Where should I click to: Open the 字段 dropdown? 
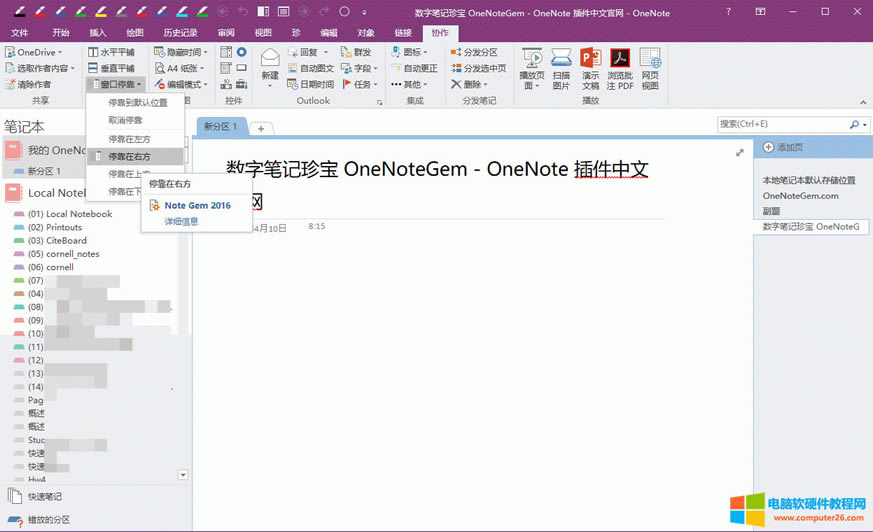point(359,68)
